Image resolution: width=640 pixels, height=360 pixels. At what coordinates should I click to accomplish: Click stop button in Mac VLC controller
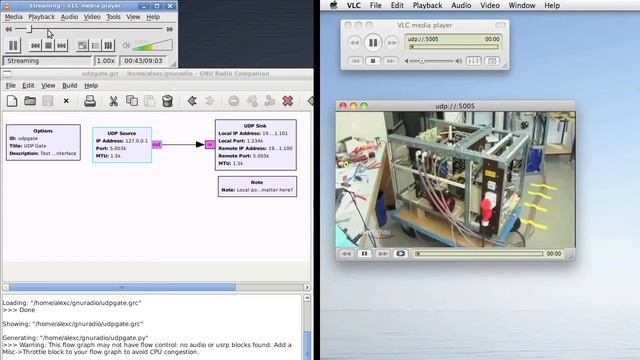pos(373,61)
